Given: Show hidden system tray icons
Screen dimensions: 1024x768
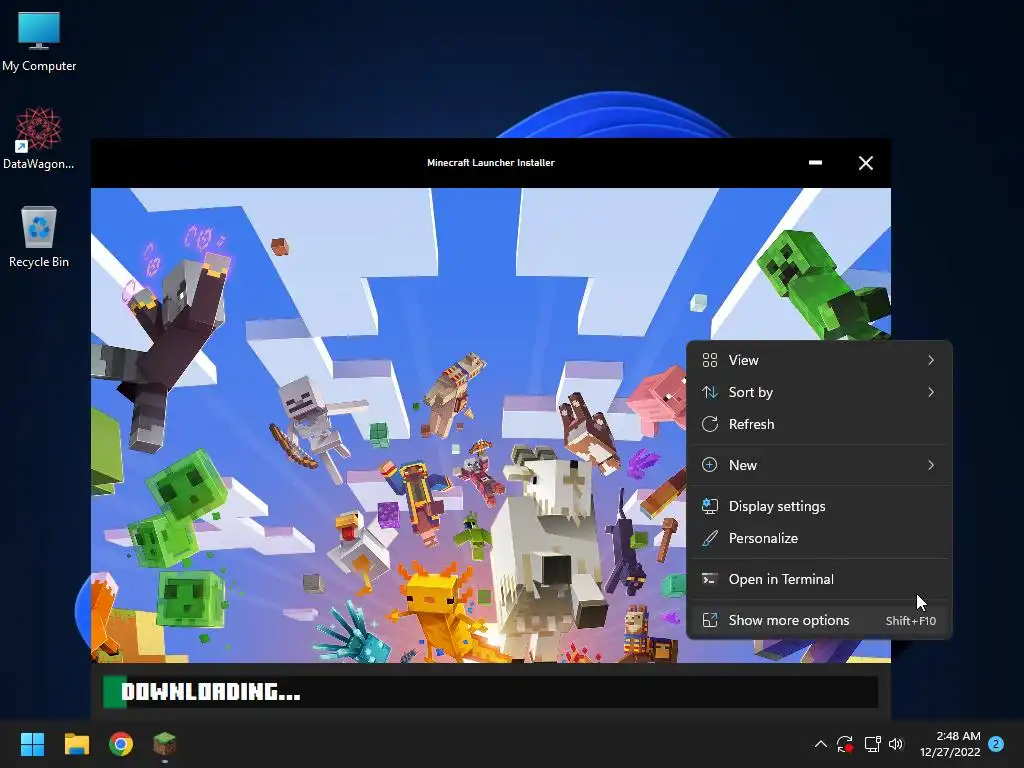Looking at the screenshot, I should point(821,744).
